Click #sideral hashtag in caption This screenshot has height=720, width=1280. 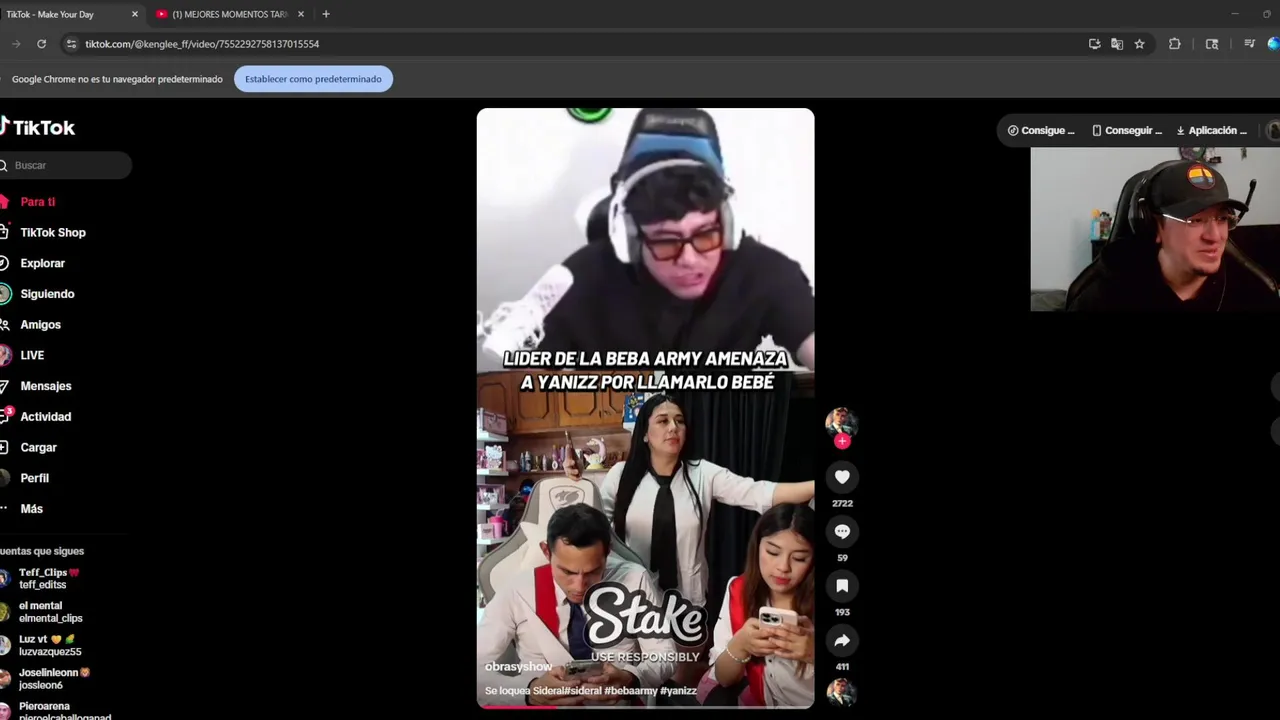[x=582, y=691]
